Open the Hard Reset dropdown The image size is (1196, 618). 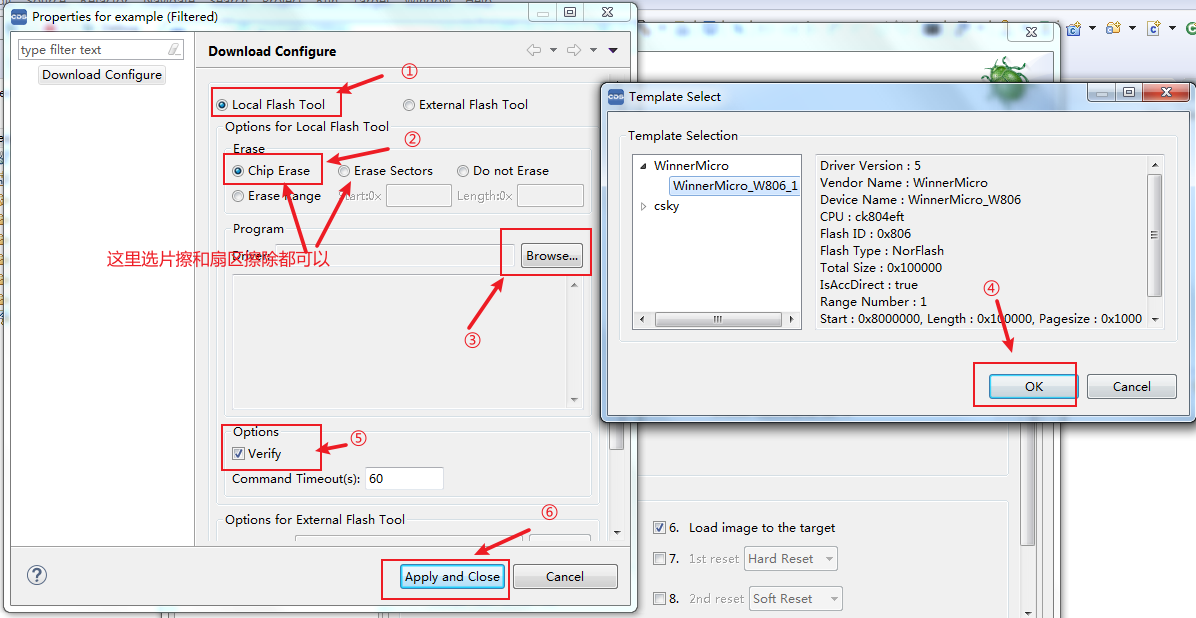pos(791,559)
